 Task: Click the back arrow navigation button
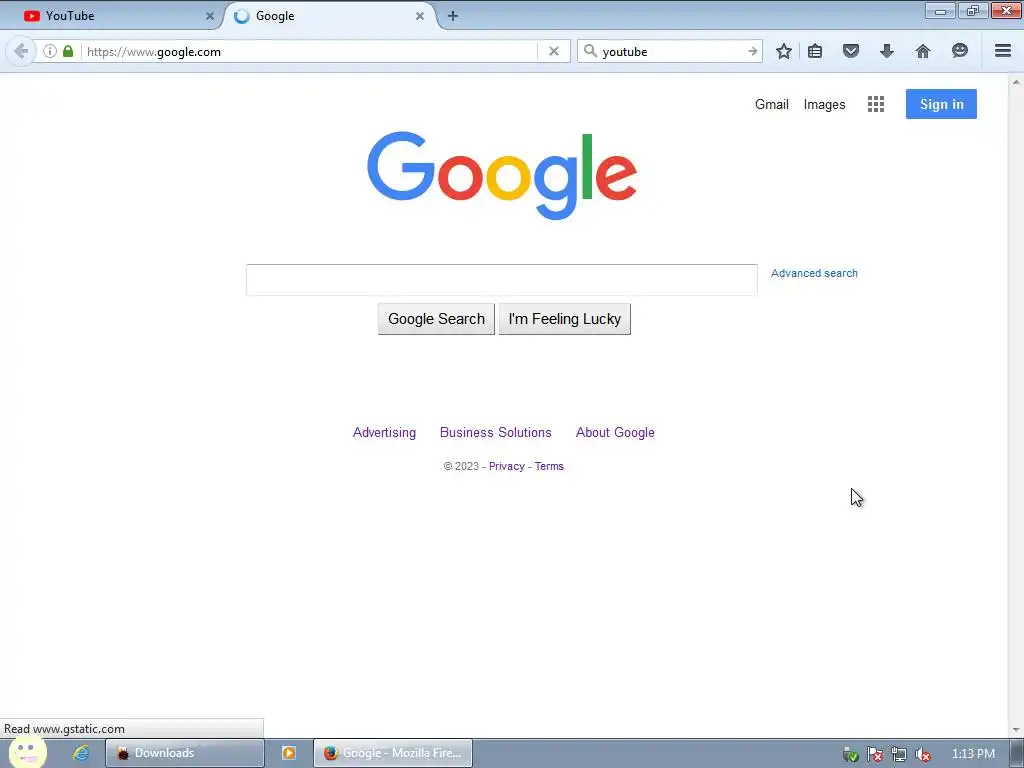click(21, 51)
